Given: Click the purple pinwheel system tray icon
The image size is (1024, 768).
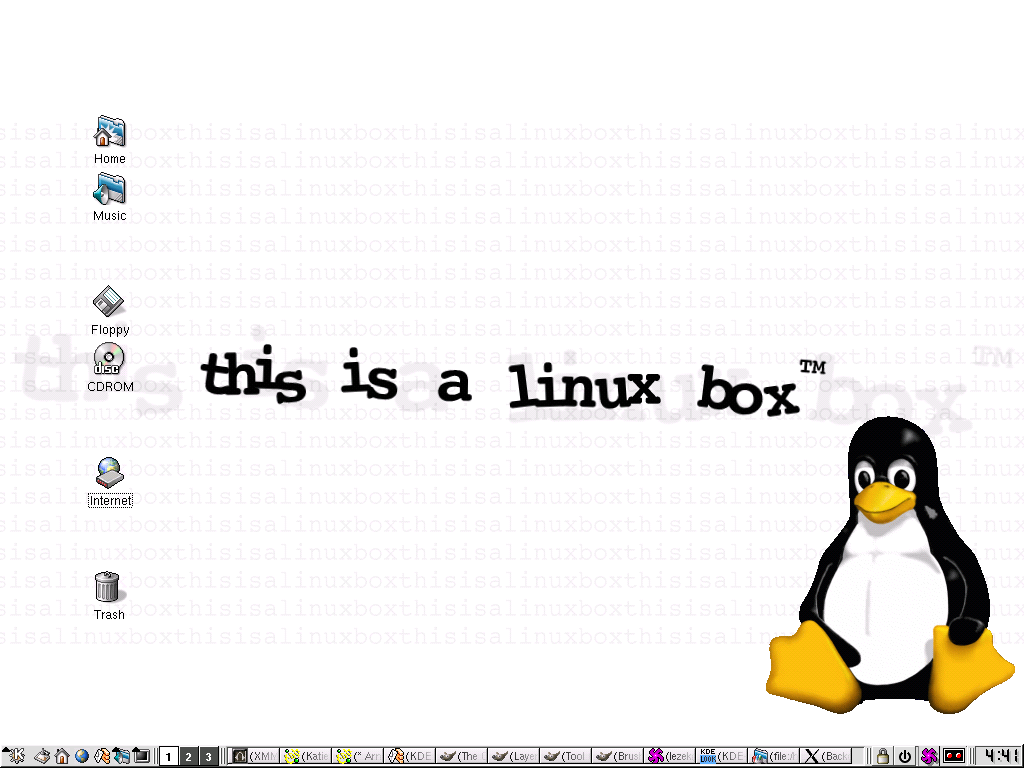Looking at the screenshot, I should (x=929, y=756).
